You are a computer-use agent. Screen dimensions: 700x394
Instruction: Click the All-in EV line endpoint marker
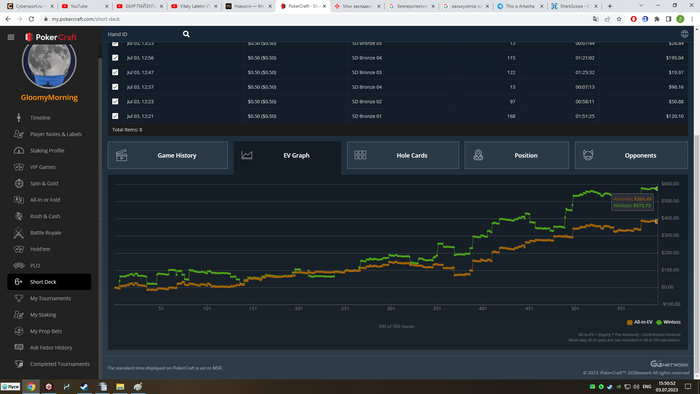pos(657,221)
